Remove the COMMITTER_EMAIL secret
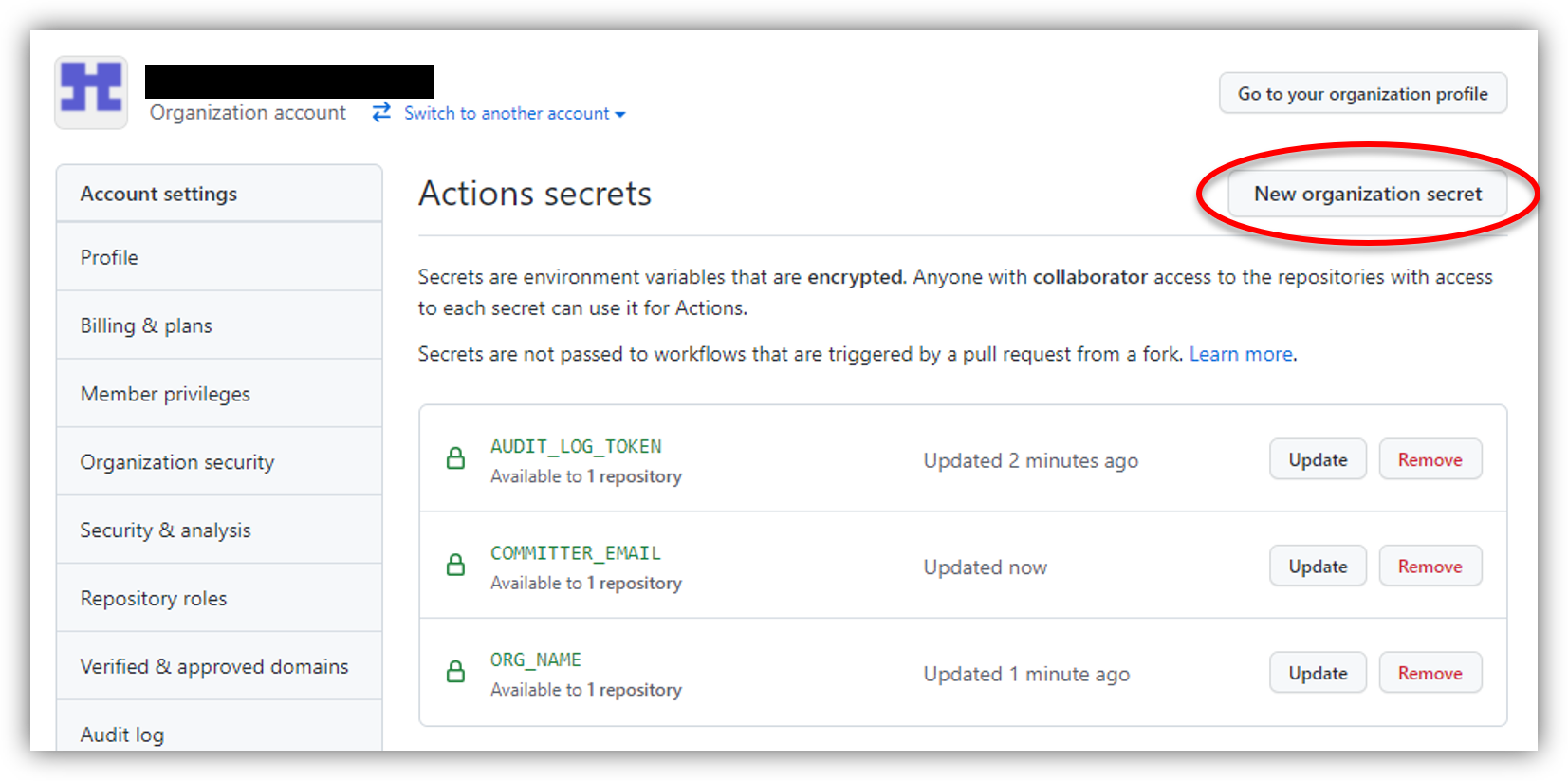Screen dimensions: 1568x781 (1430, 566)
